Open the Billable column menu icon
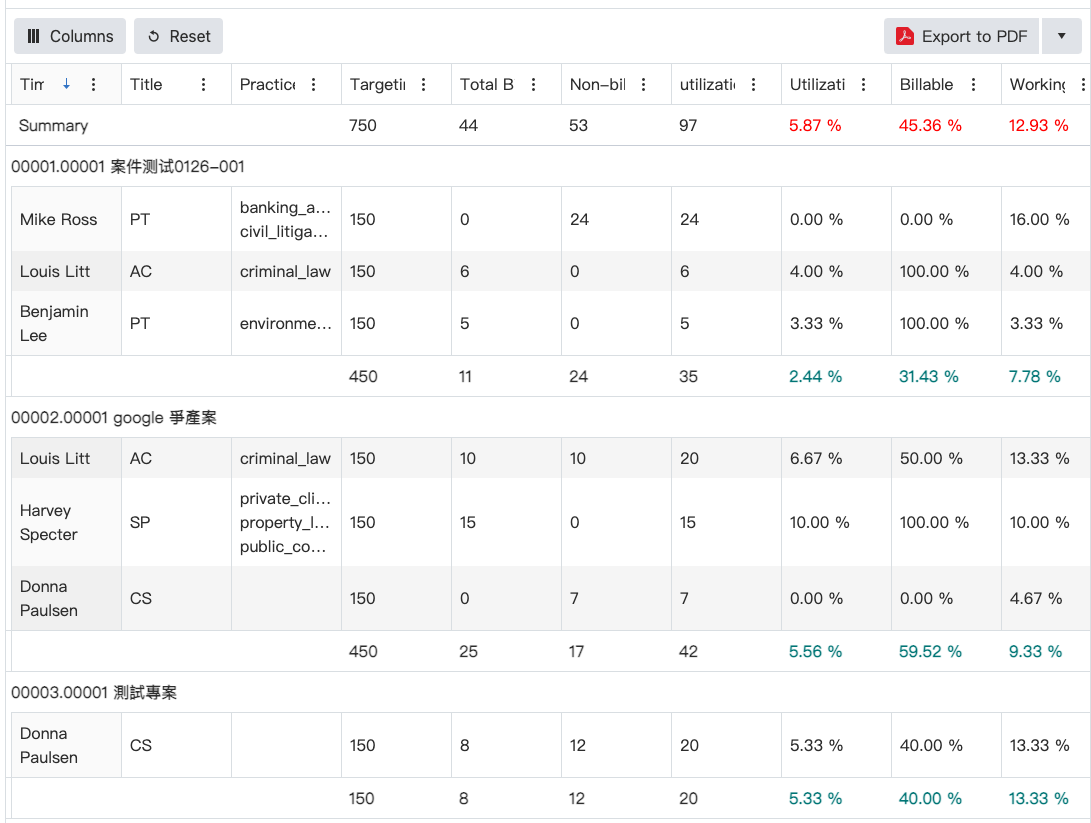The image size is (1091, 823). point(974,85)
